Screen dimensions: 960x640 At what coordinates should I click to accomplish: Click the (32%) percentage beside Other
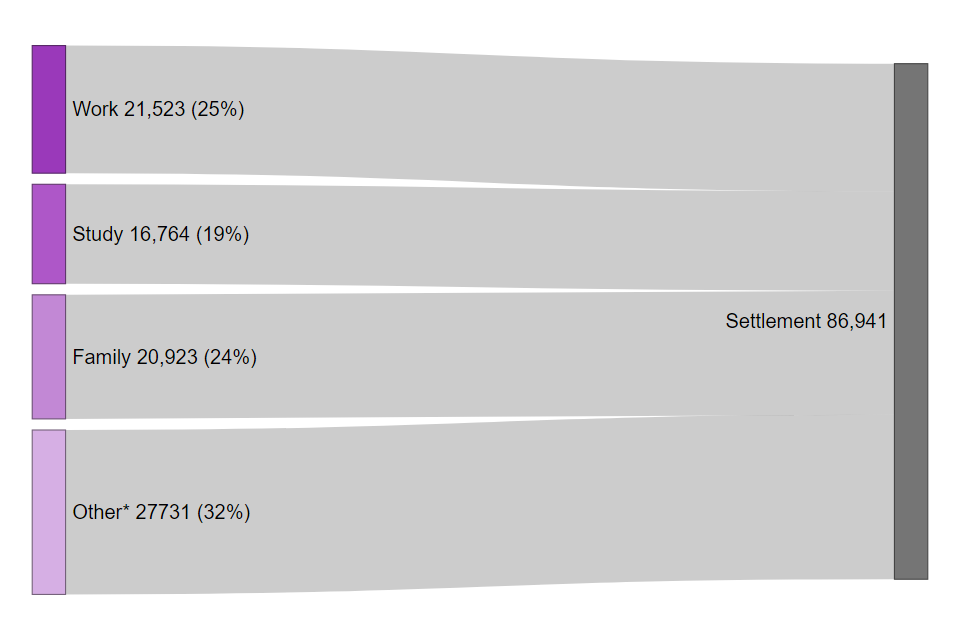pos(223,512)
